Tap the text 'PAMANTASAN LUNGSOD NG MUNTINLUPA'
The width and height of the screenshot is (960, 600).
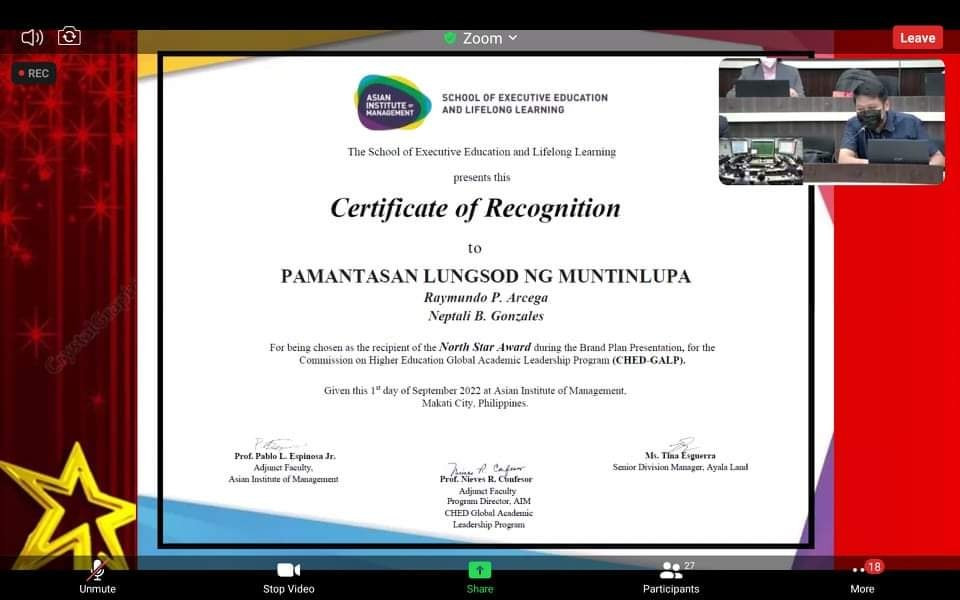(x=486, y=276)
